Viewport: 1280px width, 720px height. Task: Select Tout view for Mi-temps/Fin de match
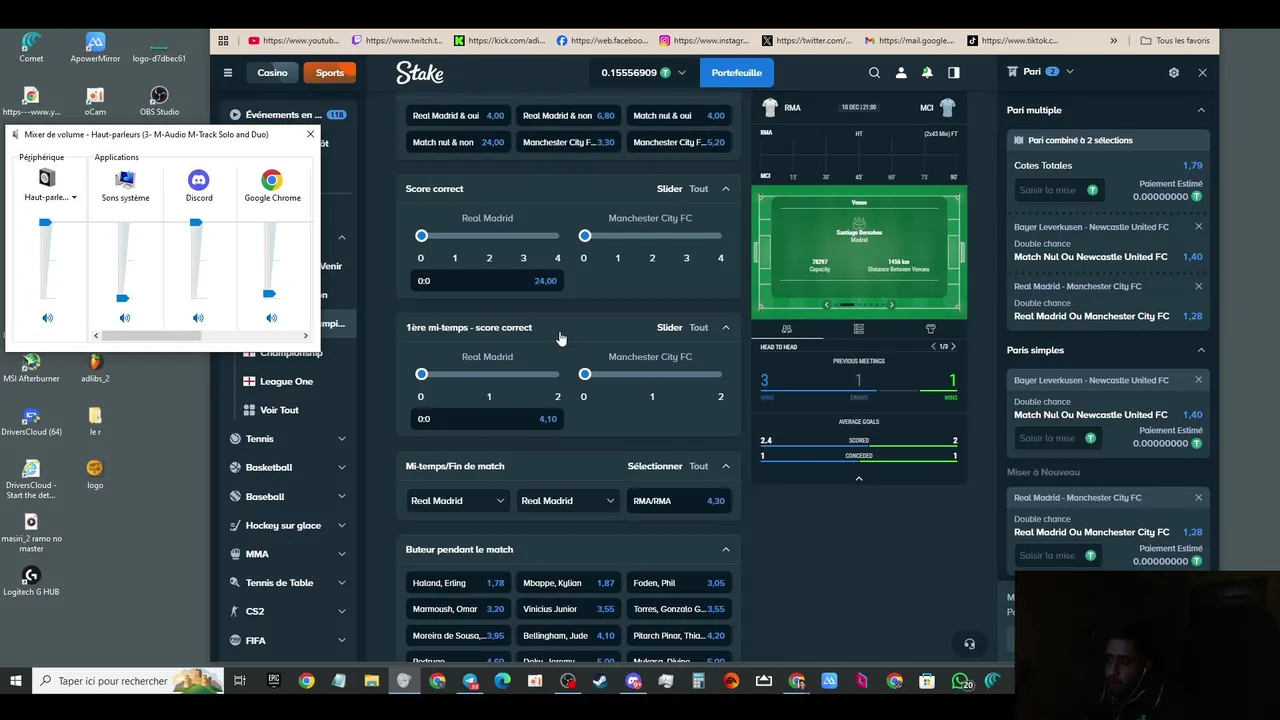[698, 466]
